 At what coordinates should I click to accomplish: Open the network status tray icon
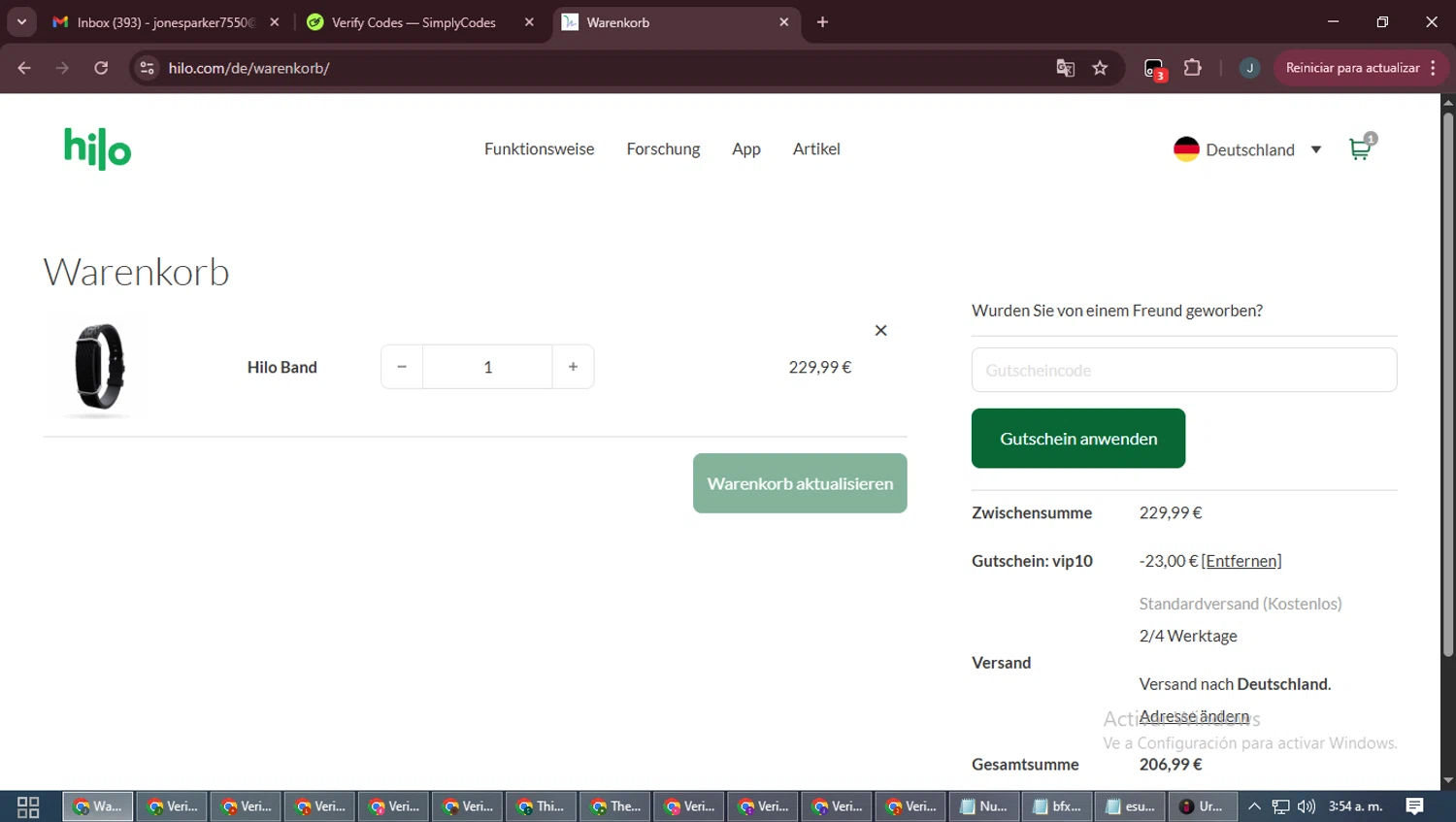[x=1281, y=806]
